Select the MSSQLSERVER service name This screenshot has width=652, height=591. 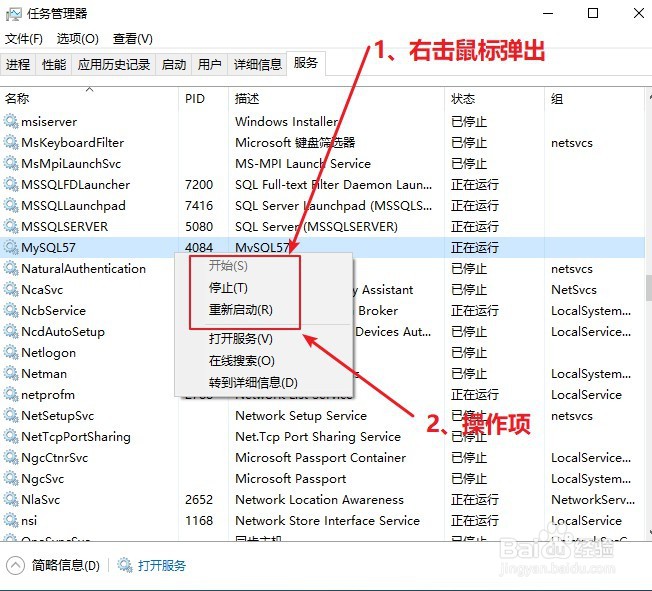coord(64,226)
